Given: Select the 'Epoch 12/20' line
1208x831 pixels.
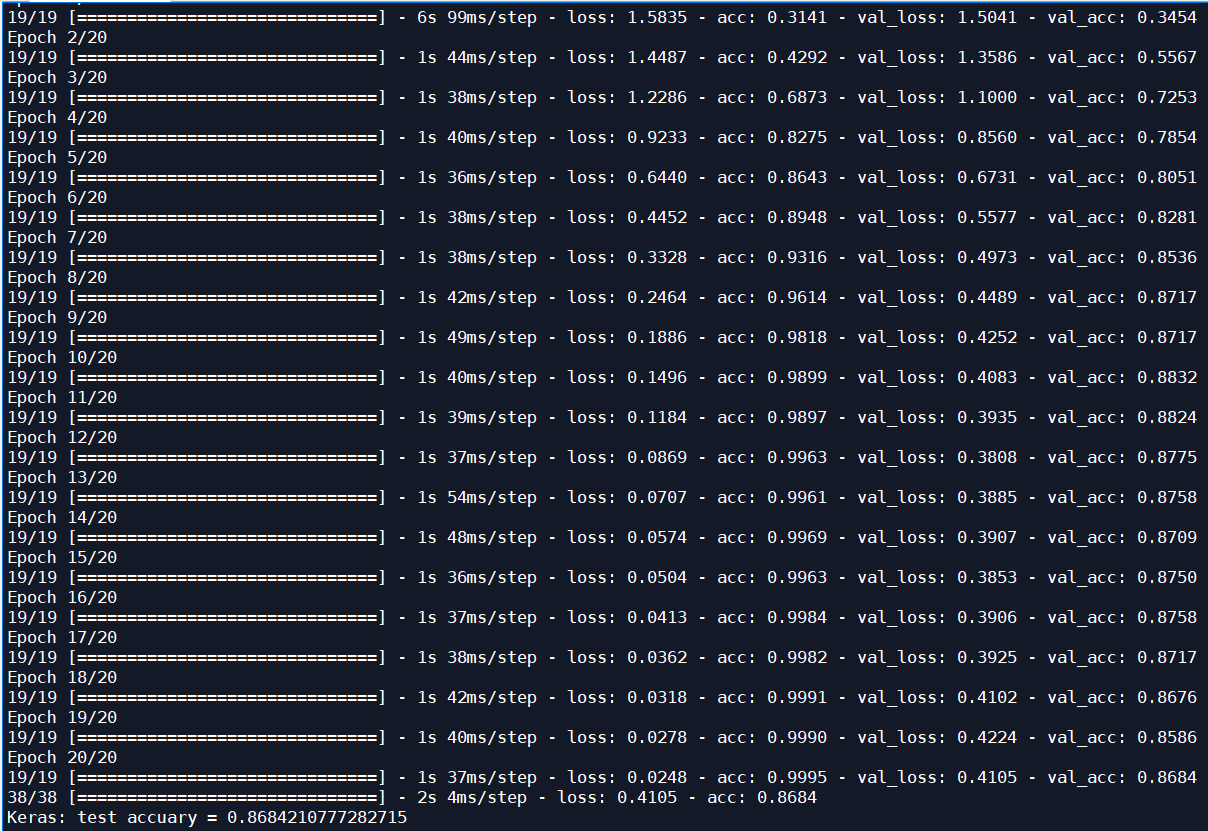Looking at the screenshot, I should click(62, 437).
